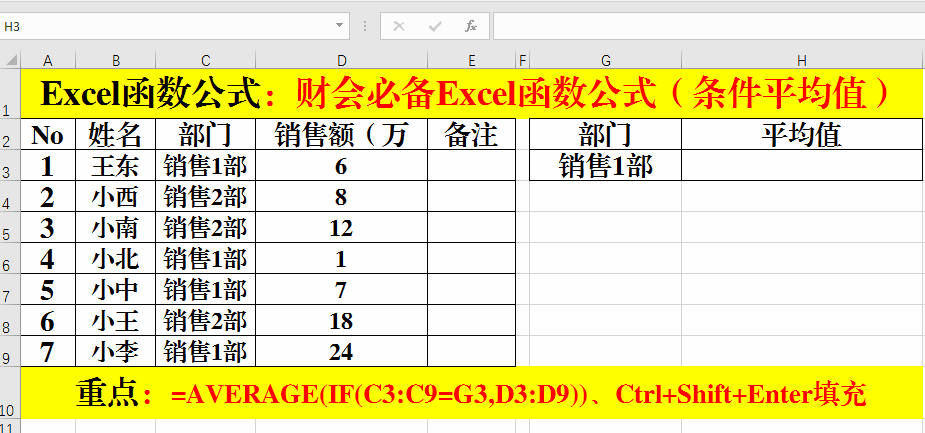Click the formula bar expand dots handle
The height and width of the screenshot is (433, 925).
coord(365,26)
